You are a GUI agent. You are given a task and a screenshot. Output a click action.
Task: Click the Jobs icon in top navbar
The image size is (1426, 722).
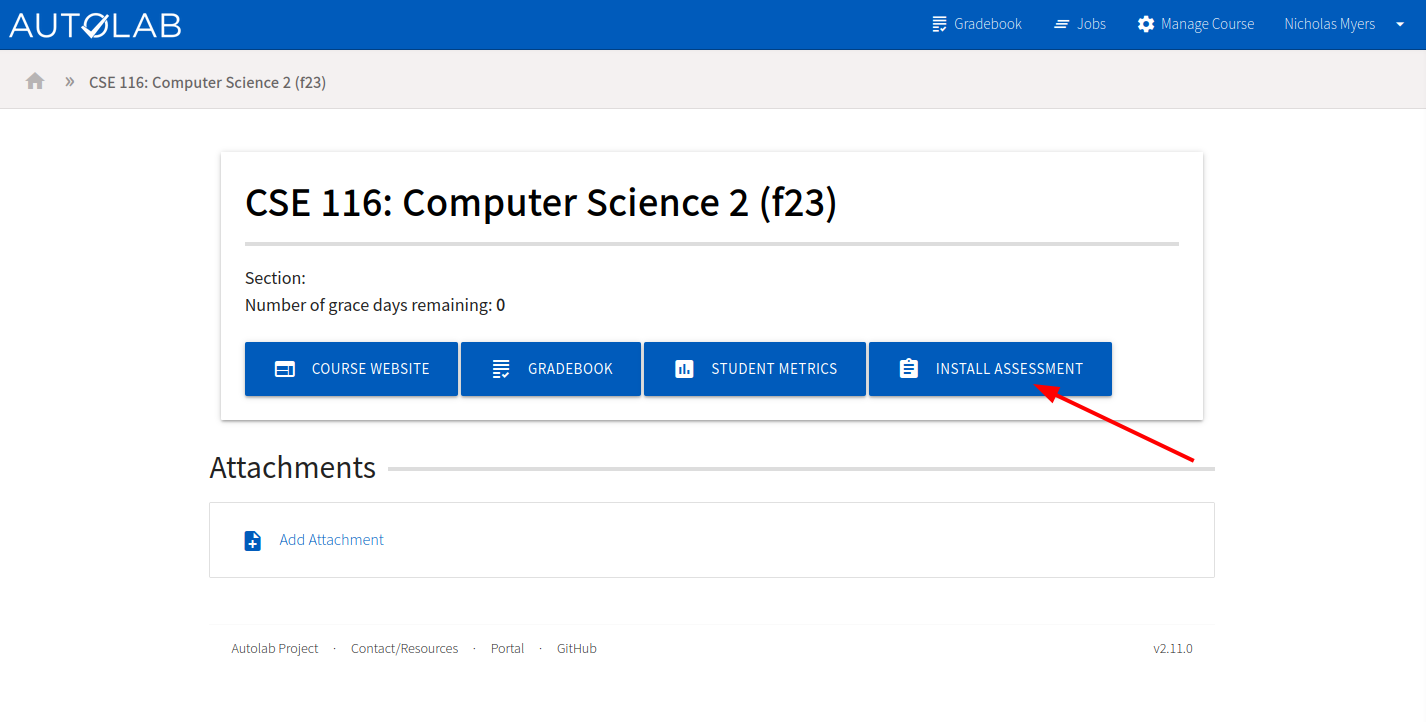click(x=1062, y=24)
